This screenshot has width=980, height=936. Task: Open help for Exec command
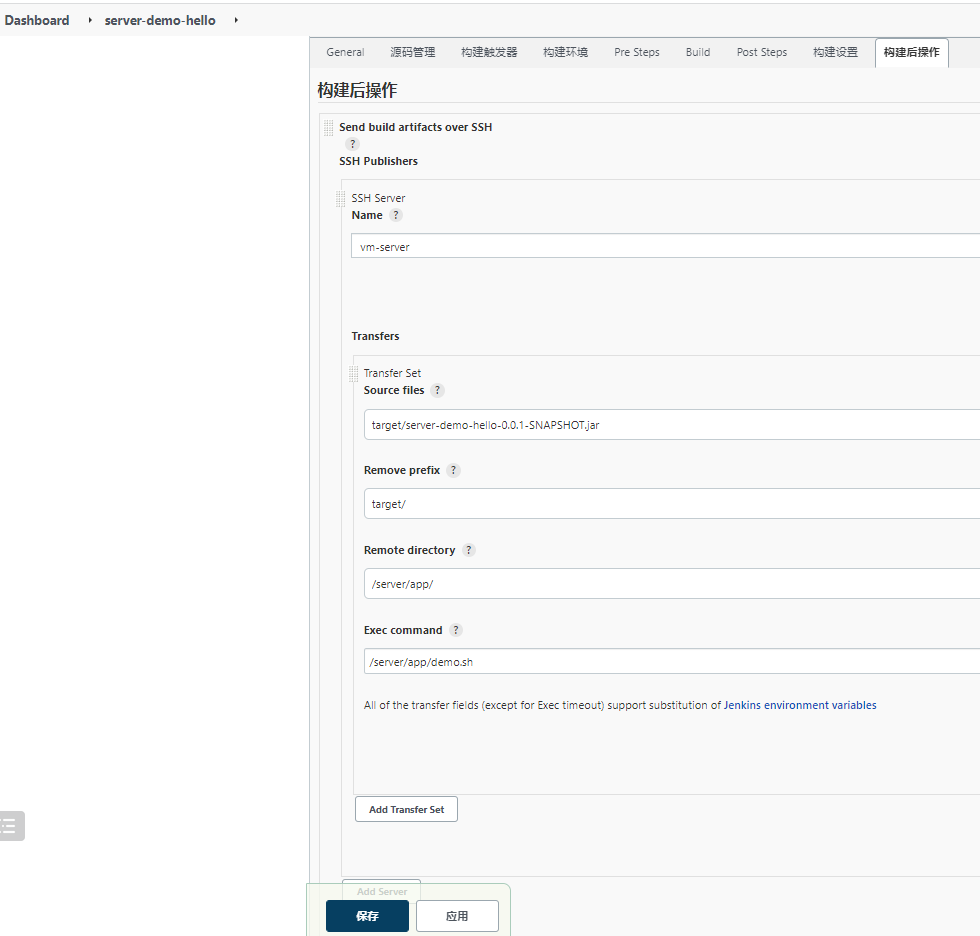tap(456, 630)
